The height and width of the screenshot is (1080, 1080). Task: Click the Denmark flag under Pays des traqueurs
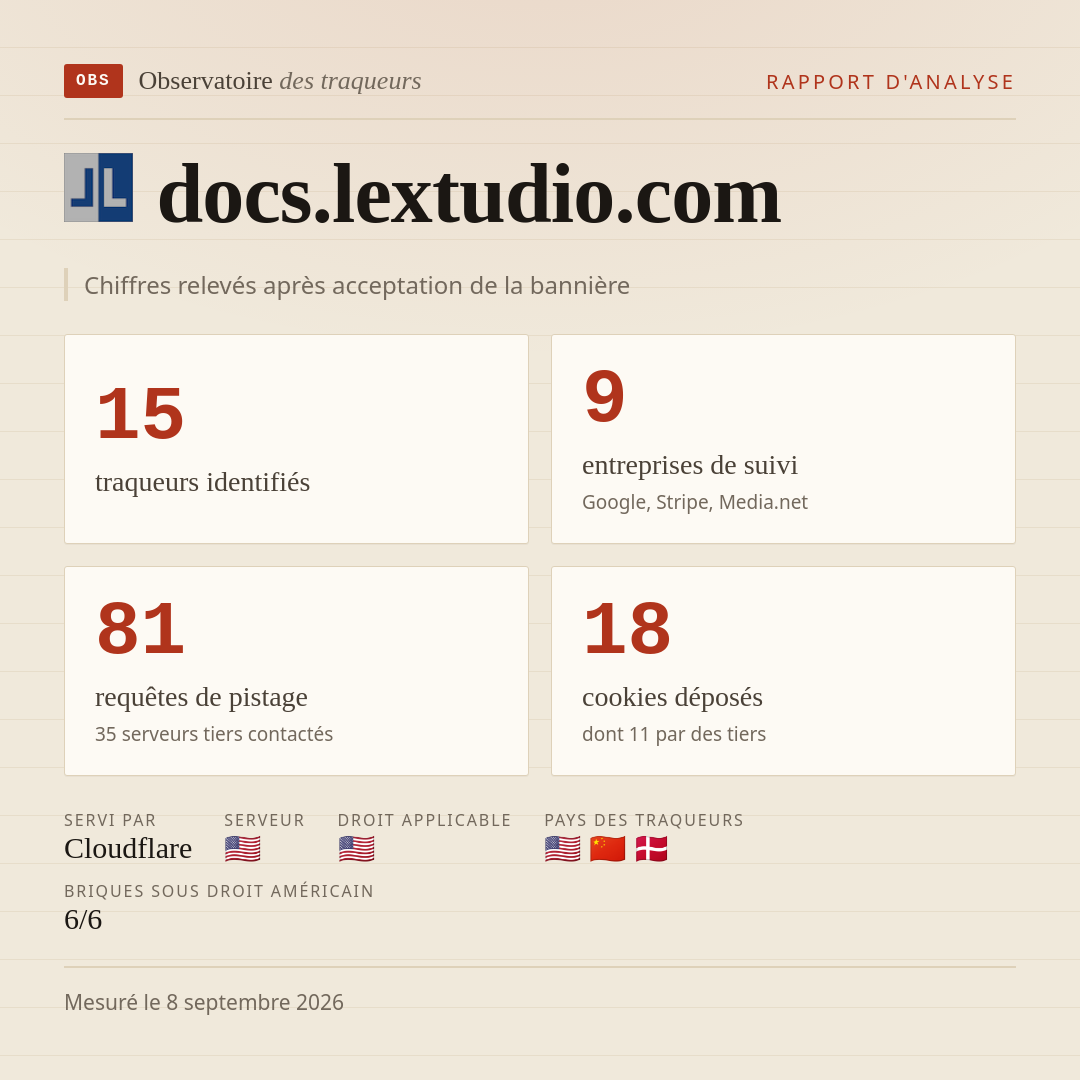(651, 849)
